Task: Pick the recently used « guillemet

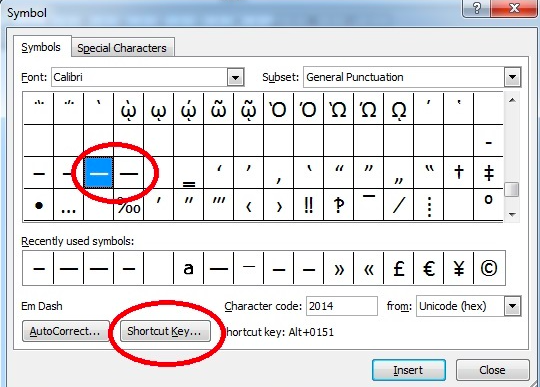Action: [368, 268]
